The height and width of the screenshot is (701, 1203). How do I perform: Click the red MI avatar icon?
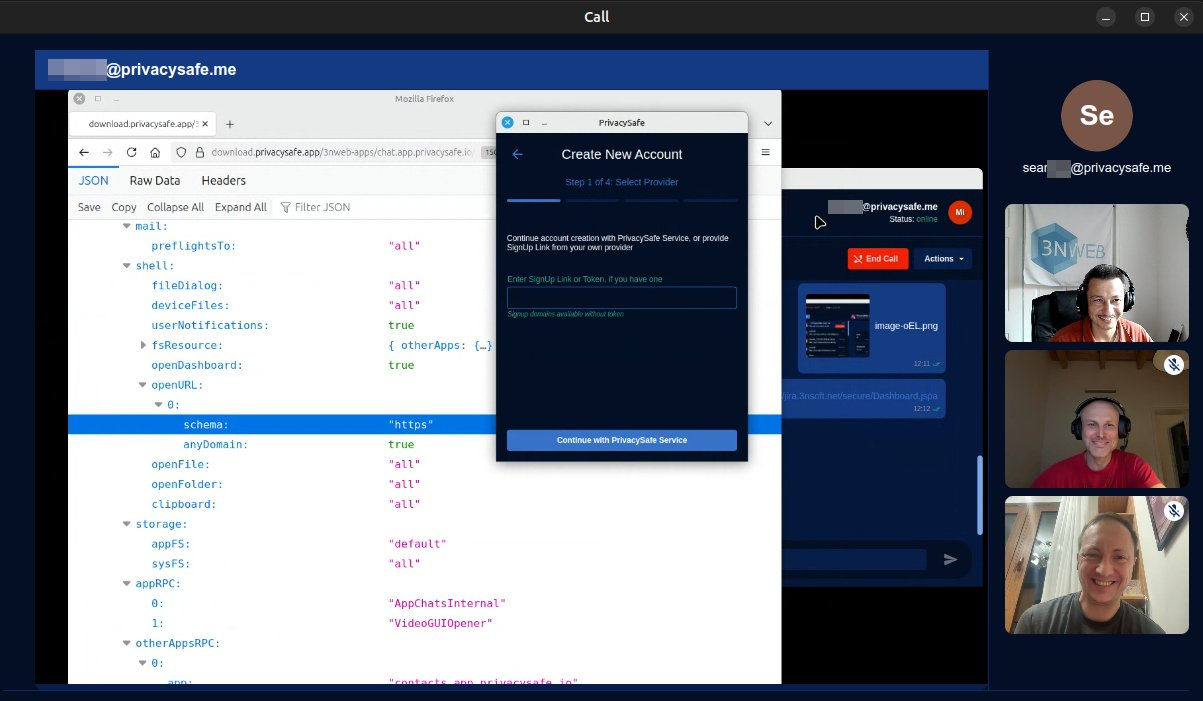pos(959,212)
